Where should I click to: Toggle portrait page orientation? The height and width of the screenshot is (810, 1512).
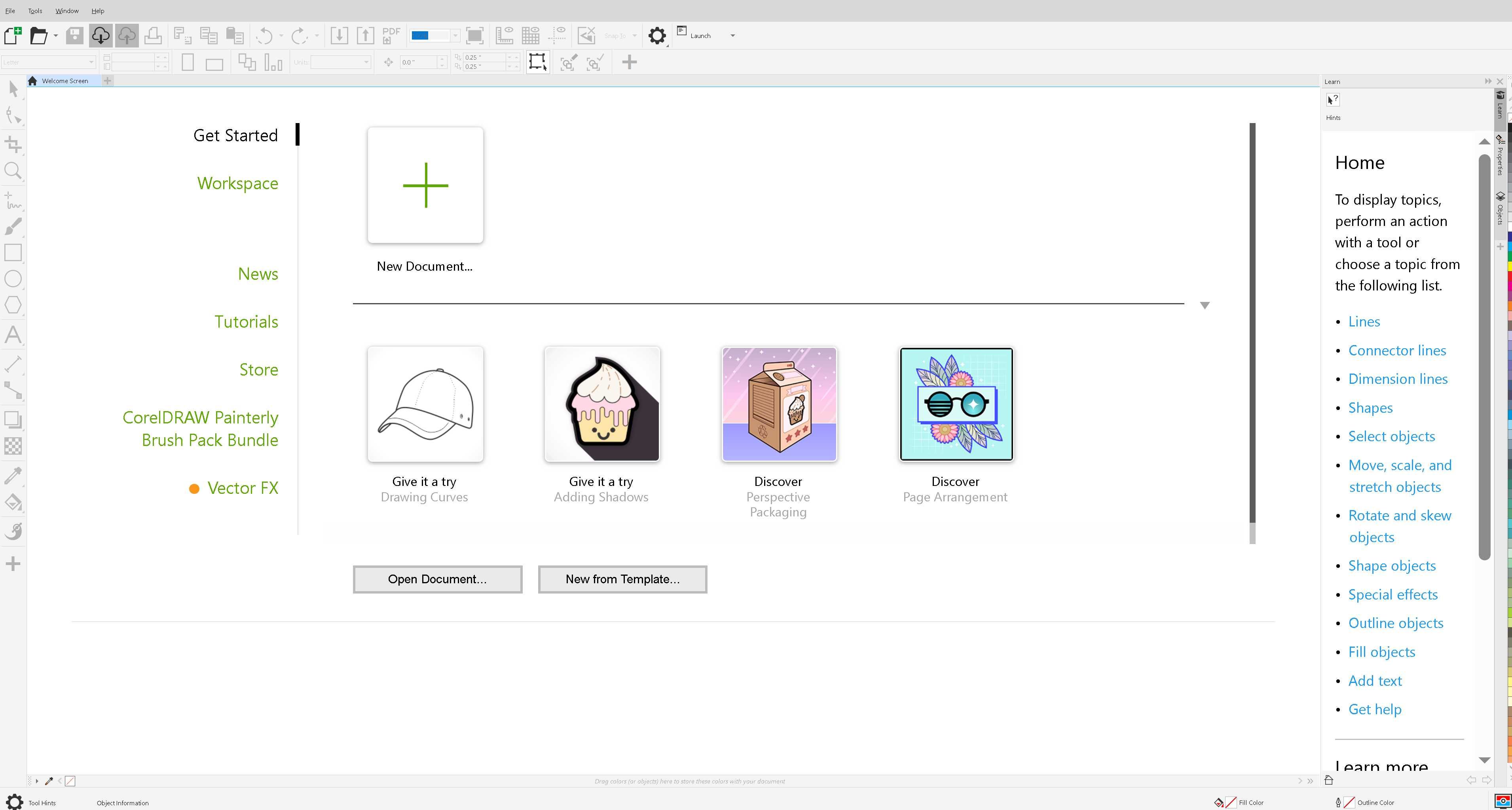(x=188, y=62)
